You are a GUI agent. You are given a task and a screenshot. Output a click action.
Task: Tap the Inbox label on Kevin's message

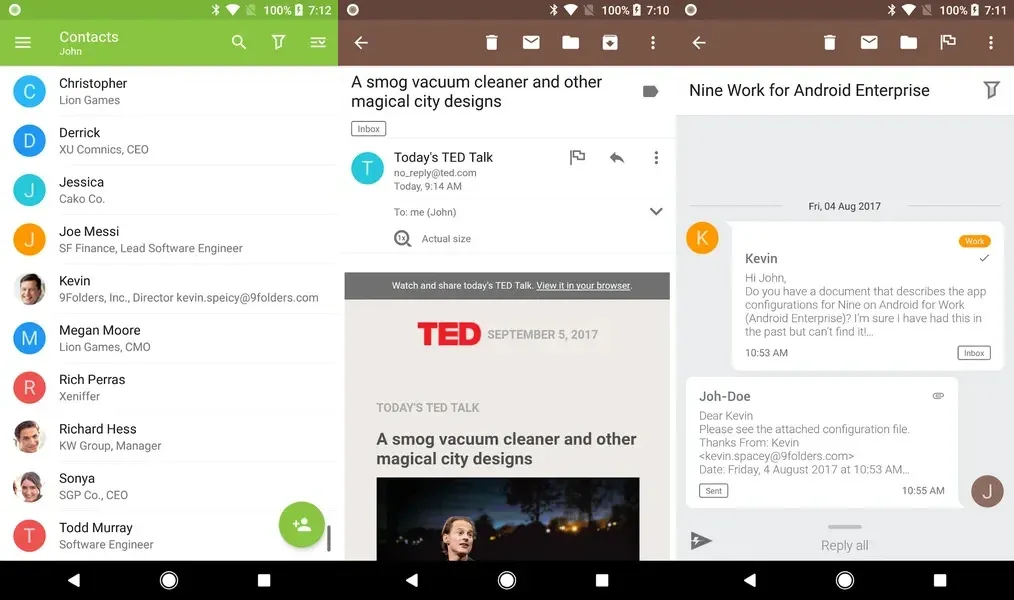974,353
